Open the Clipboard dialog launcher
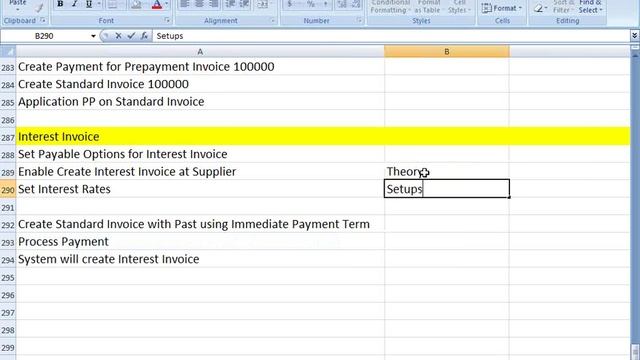Image resolution: width=640 pixels, height=360 pixels. pos(43,20)
